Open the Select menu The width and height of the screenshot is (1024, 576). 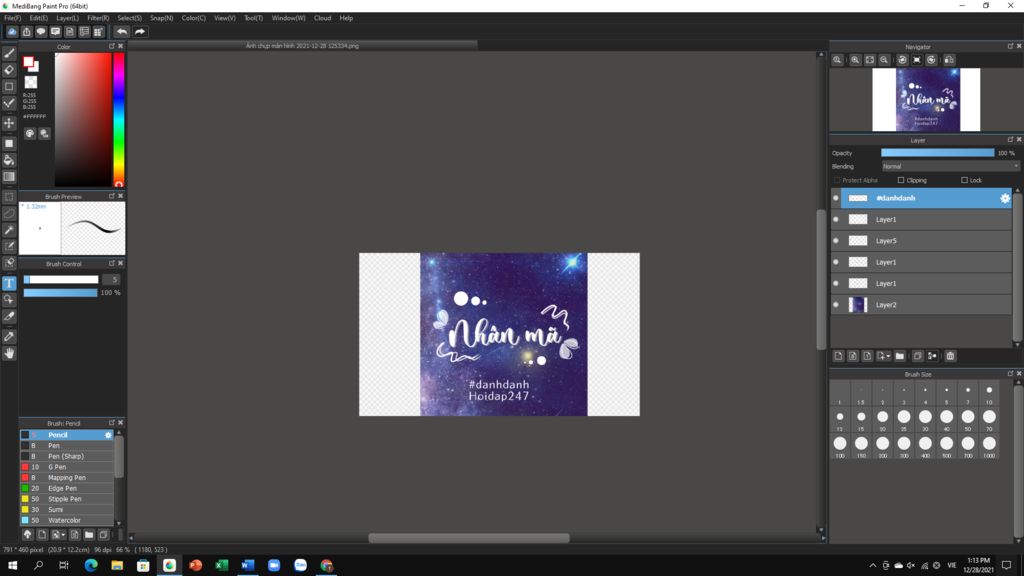(129, 18)
